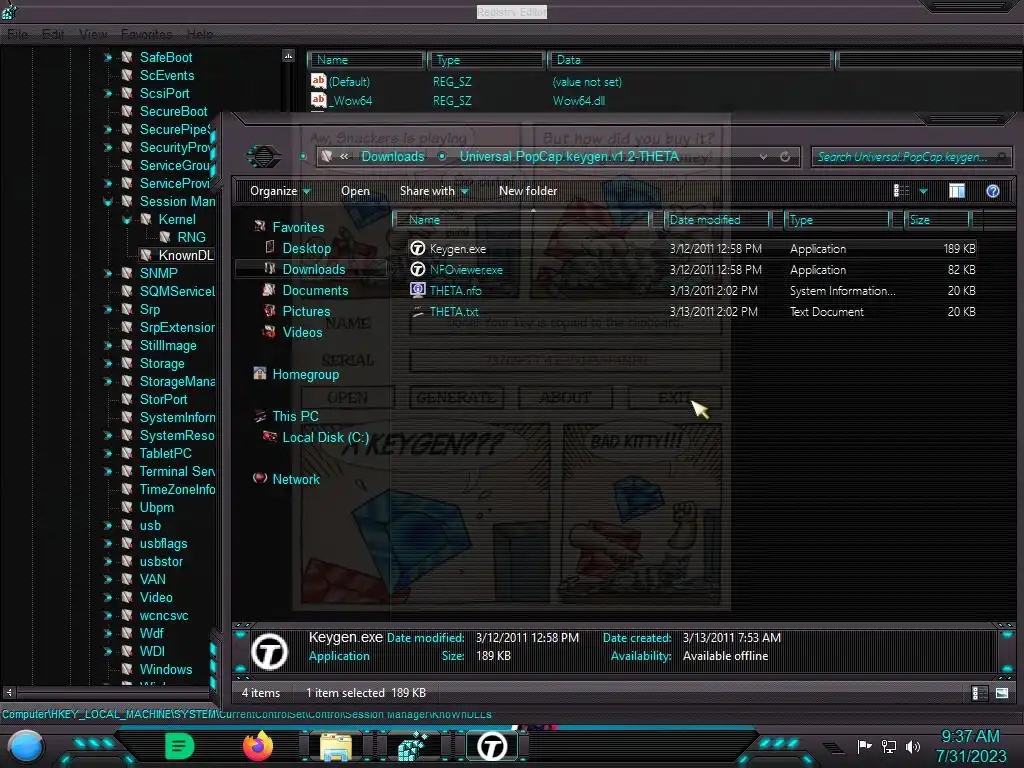1024x768 pixels.
Task: Click the Explorer back navigation button
Action: (264, 157)
